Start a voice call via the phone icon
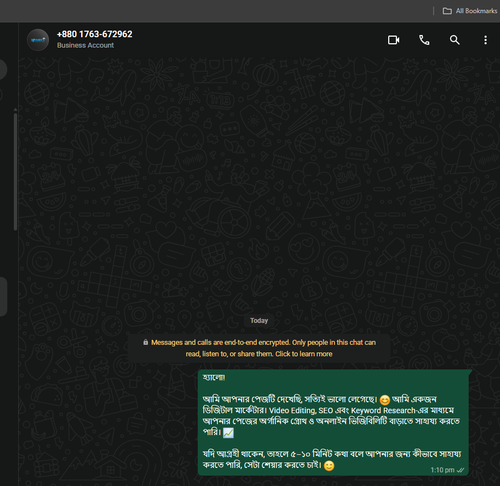 424,40
